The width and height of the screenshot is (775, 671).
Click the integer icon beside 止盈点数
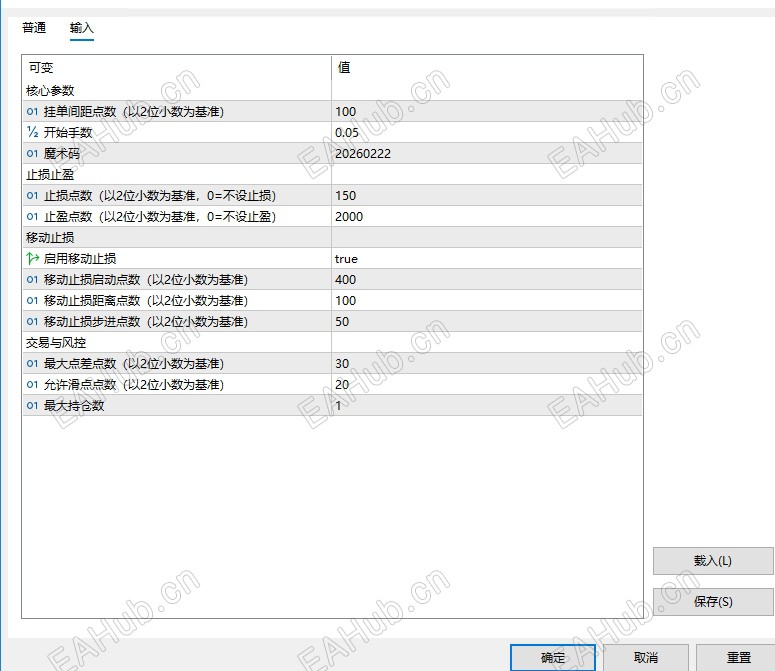(x=32, y=216)
